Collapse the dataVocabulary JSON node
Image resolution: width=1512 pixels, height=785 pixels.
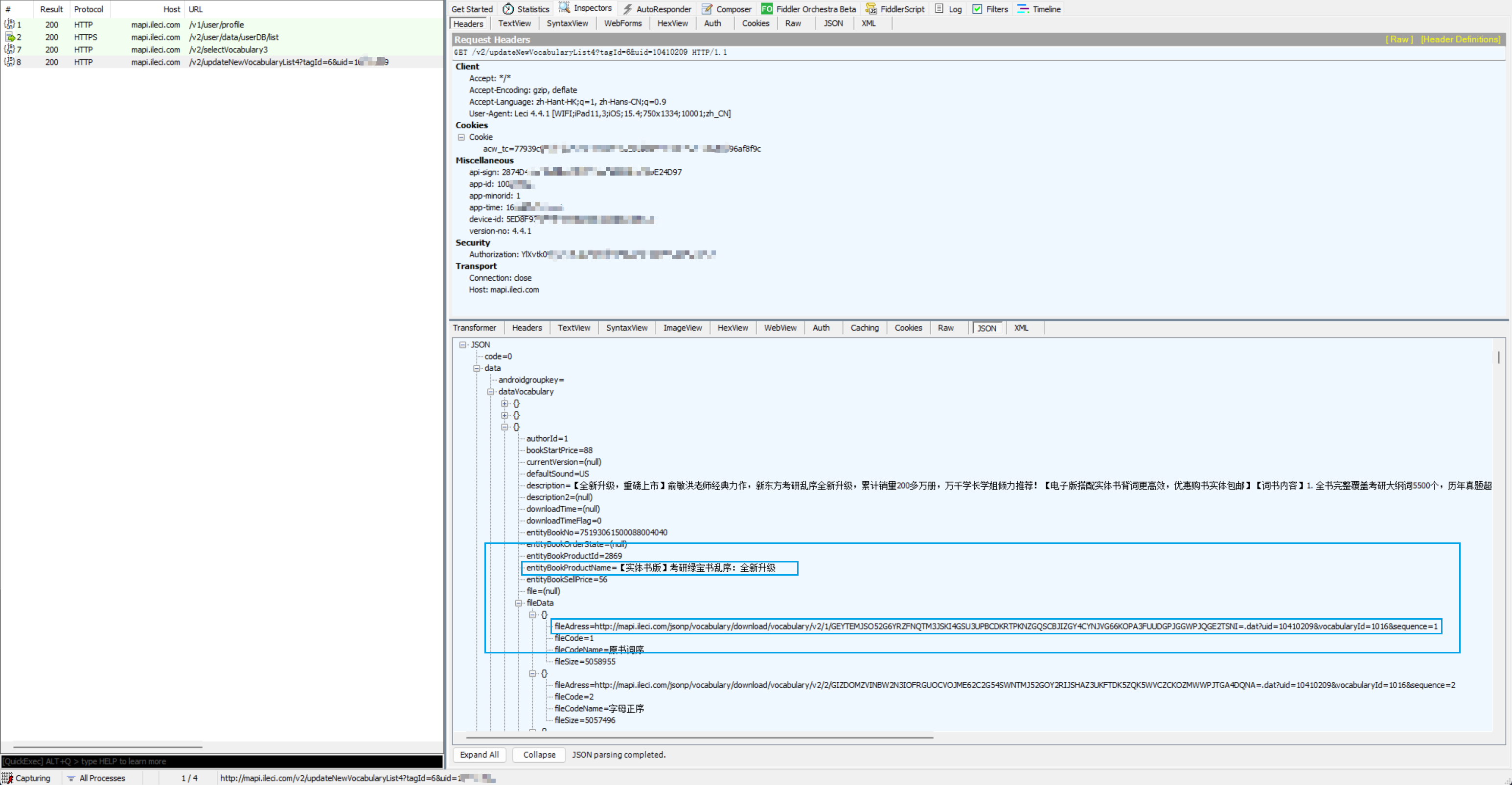pos(491,392)
